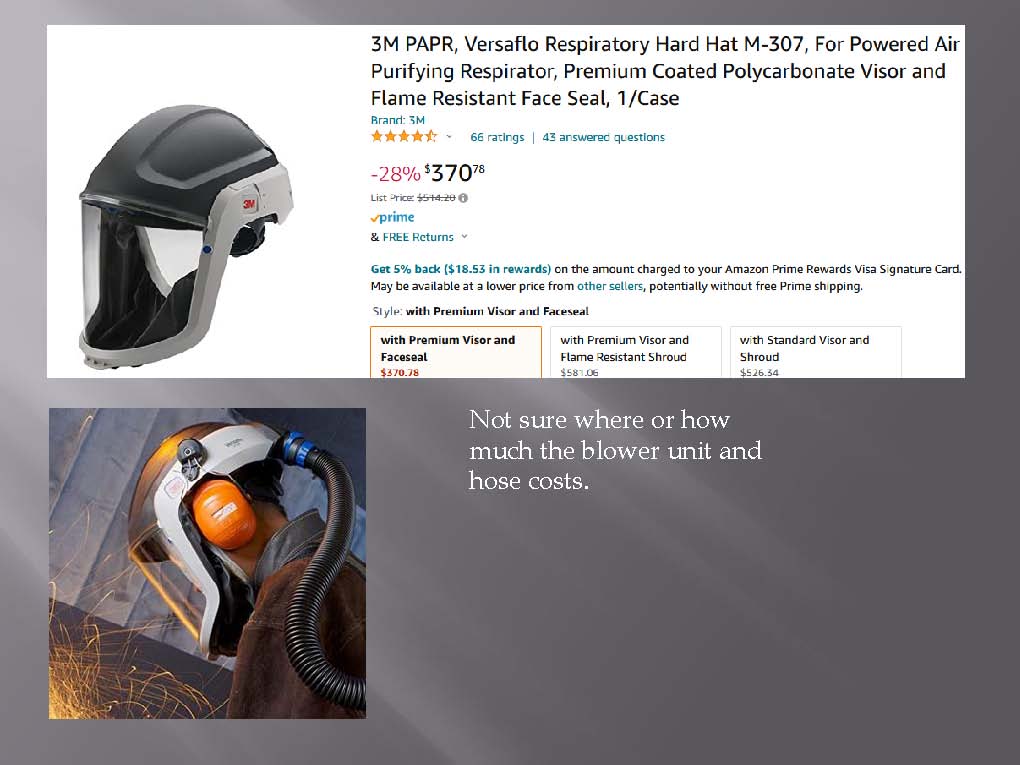Click the 3M Versaflo product title
Image resolution: width=1020 pixels, height=765 pixels.
tap(665, 71)
